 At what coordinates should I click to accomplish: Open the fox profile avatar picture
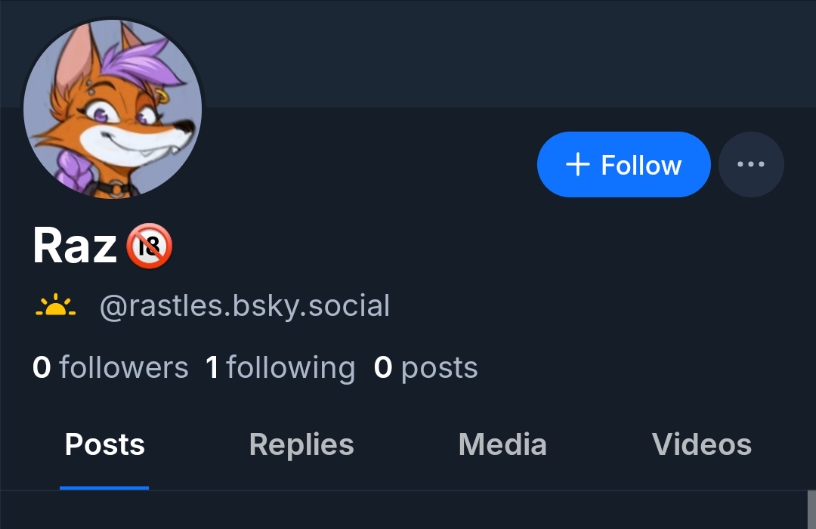tap(112, 109)
